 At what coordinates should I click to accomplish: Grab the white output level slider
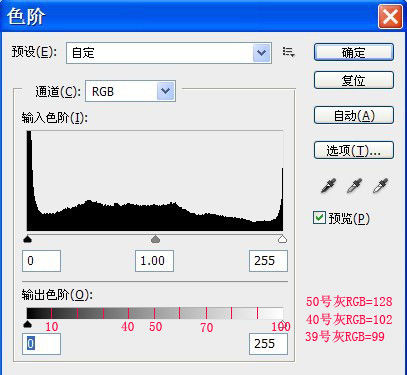283,323
